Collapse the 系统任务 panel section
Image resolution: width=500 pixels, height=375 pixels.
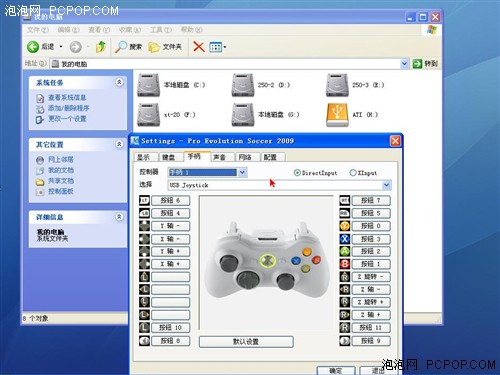click(x=119, y=82)
